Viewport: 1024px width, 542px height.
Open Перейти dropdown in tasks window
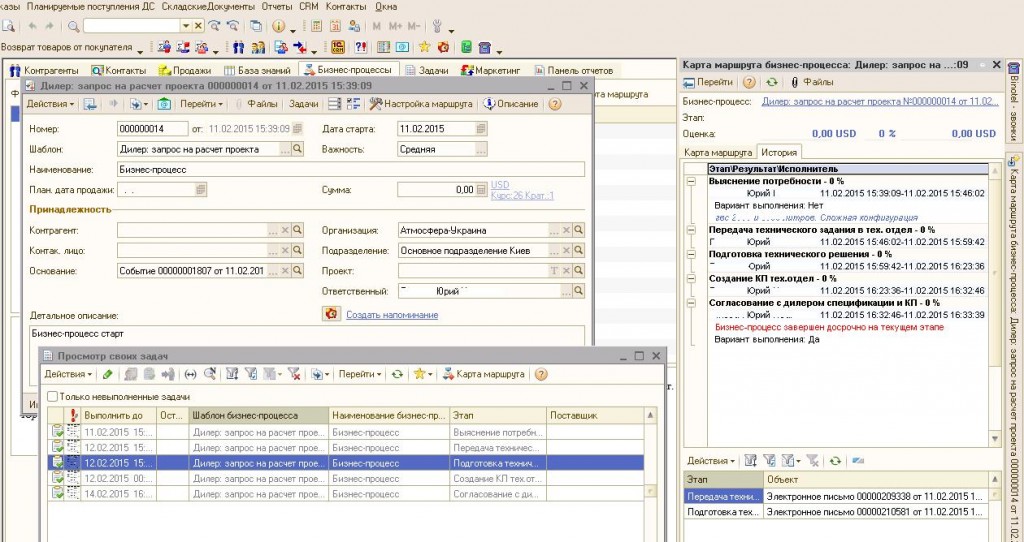pyautogui.click(x=360, y=374)
